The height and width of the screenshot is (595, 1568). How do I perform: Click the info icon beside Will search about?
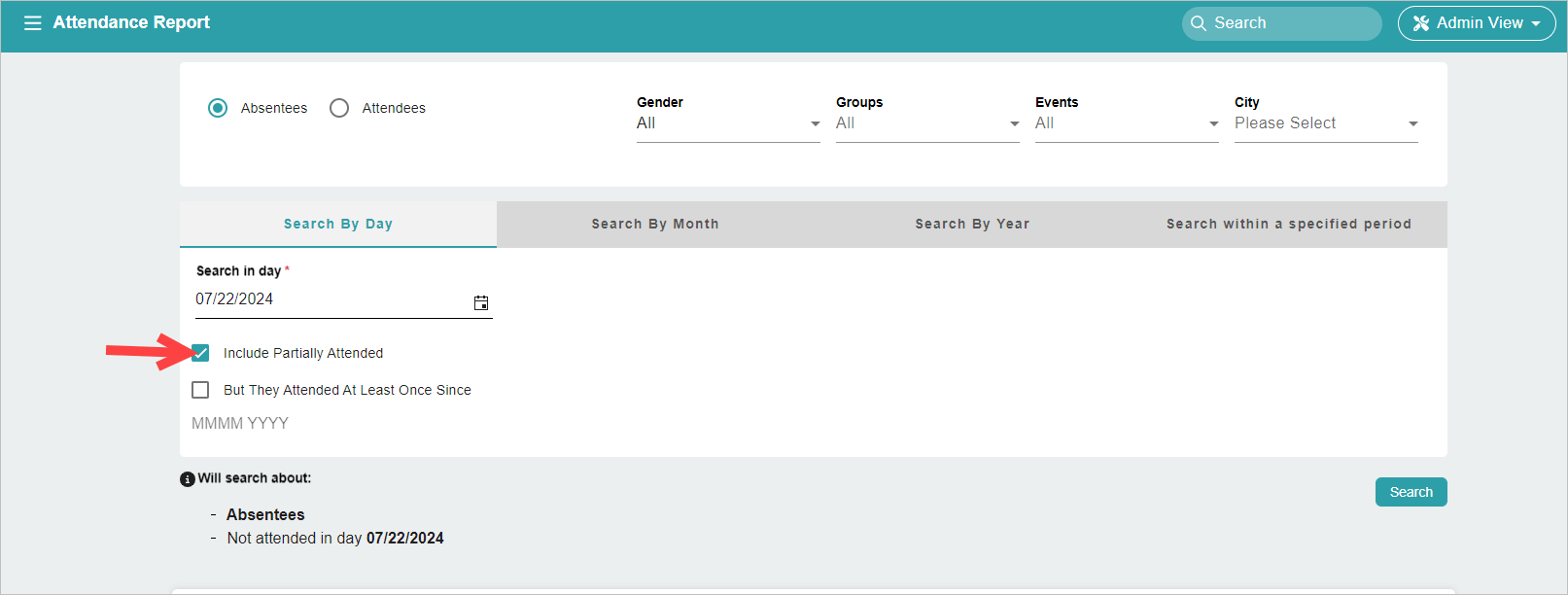pos(188,479)
